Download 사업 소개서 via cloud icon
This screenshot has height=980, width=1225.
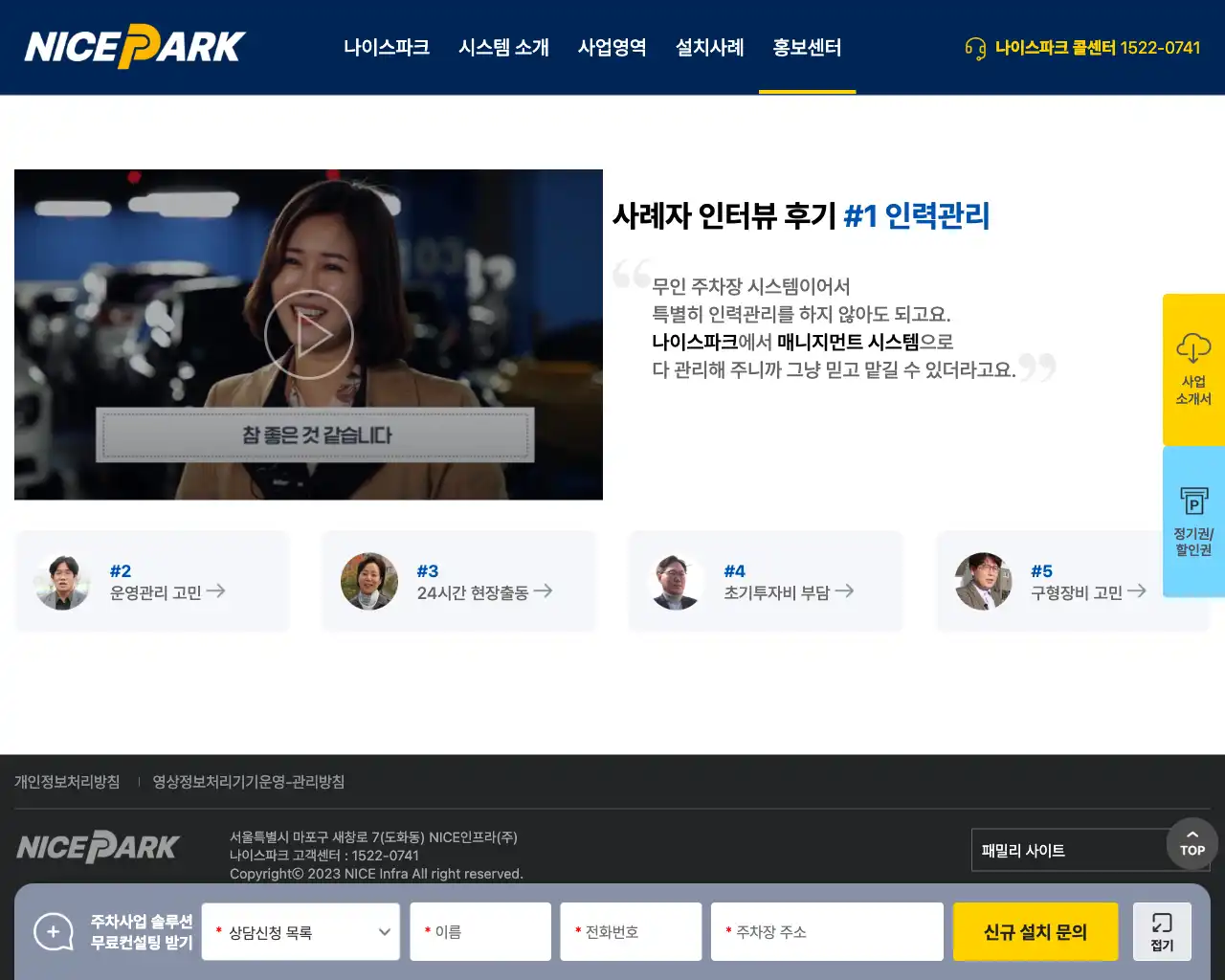pyautogui.click(x=1193, y=347)
